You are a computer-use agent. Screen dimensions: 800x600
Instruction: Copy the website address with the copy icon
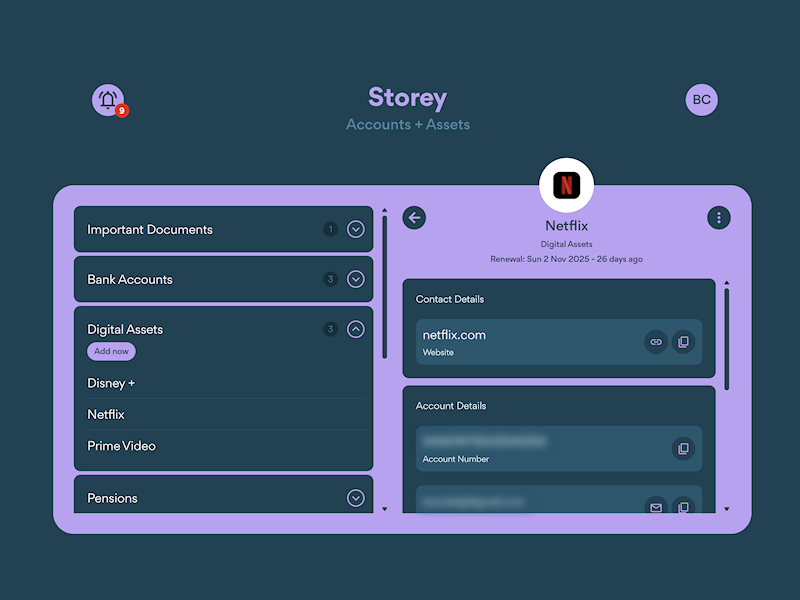(684, 342)
